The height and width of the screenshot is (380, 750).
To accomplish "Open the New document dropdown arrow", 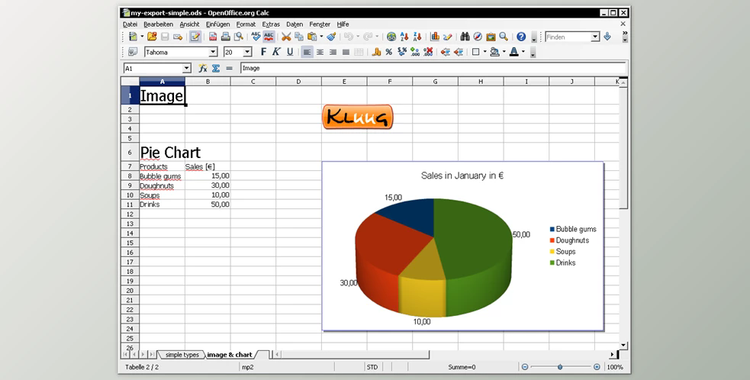I will 142,36.
